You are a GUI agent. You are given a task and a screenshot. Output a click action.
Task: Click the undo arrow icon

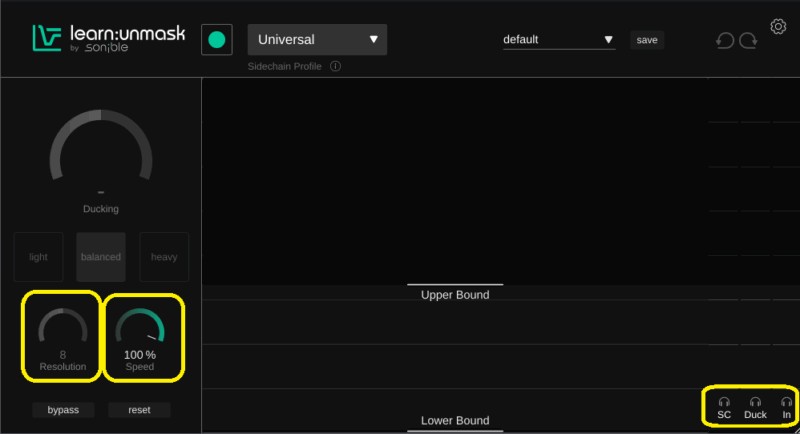[x=725, y=41]
